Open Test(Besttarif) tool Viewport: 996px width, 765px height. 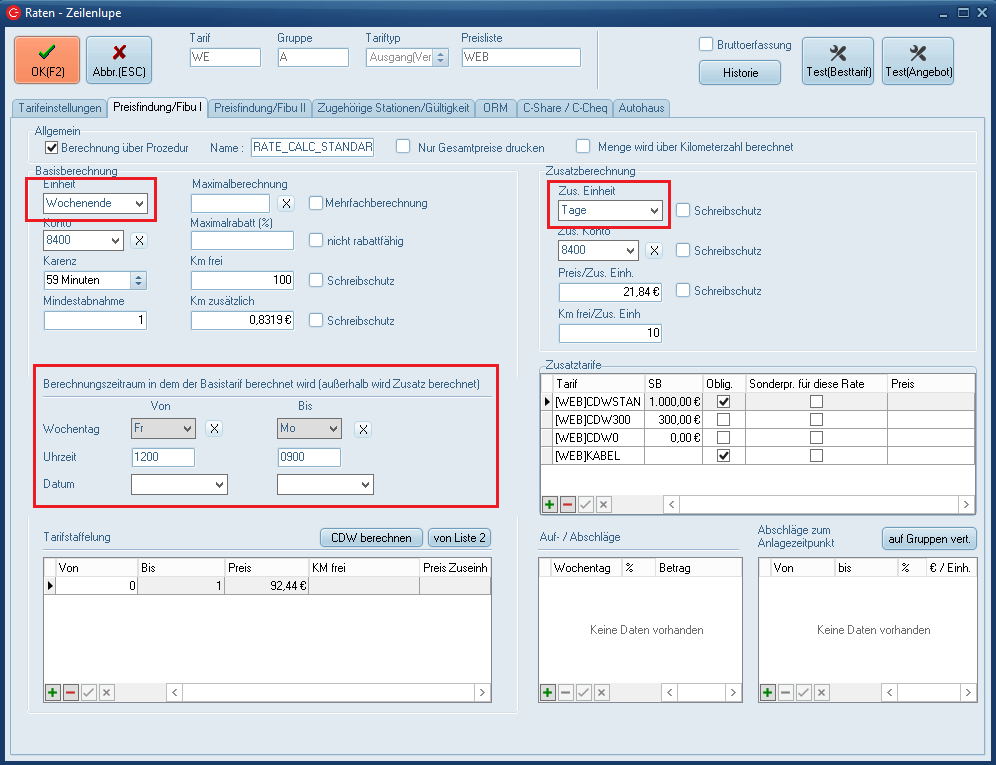coord(838,61)
